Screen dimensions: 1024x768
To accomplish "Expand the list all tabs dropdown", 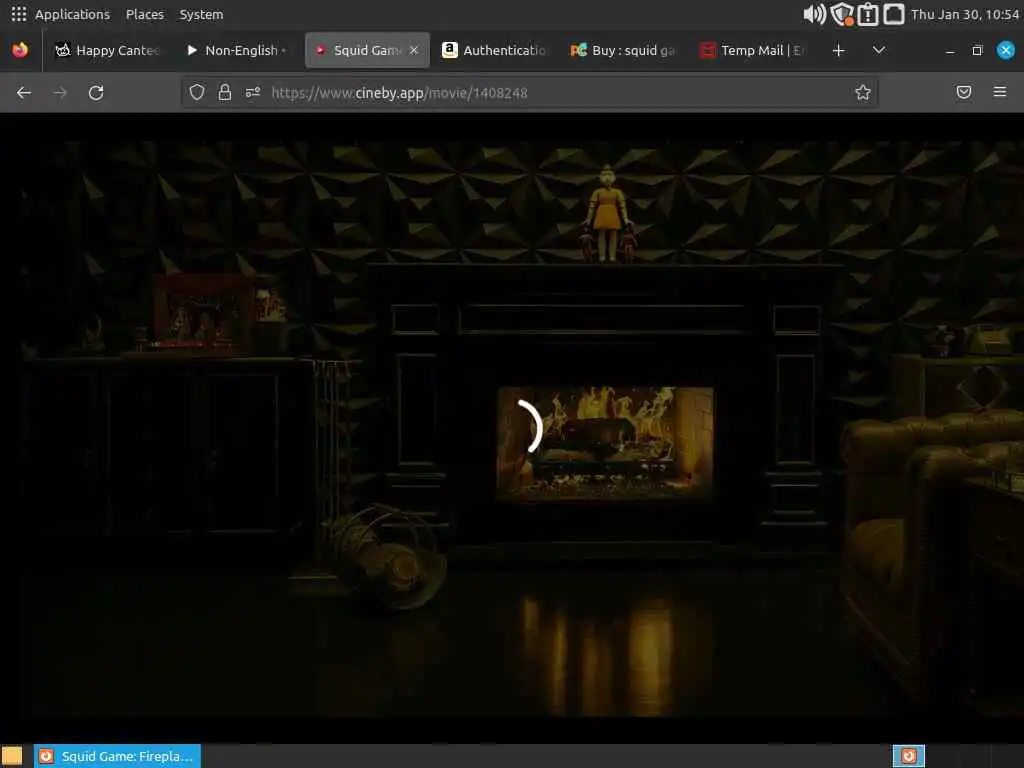I will point(879,50).
